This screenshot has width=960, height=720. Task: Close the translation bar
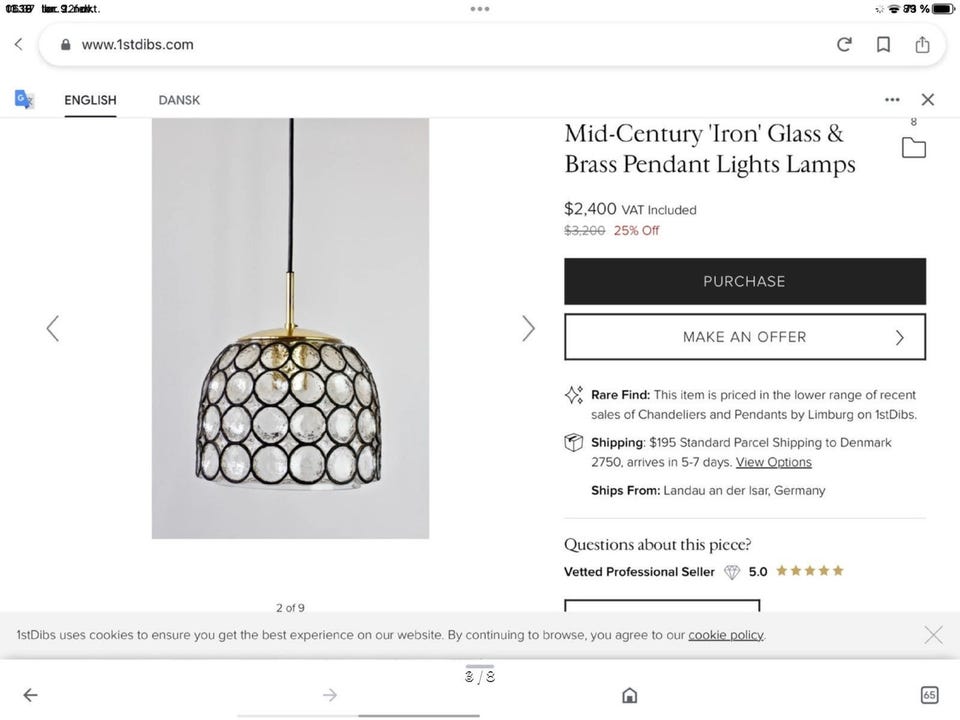[927, 99]
